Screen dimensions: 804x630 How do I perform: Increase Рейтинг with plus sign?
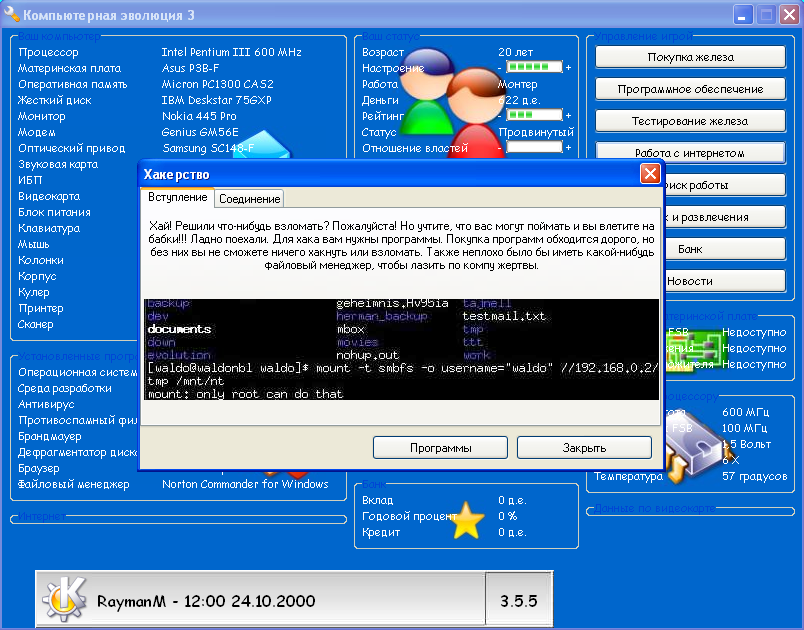pyautogui.click(x=568, y=115)
